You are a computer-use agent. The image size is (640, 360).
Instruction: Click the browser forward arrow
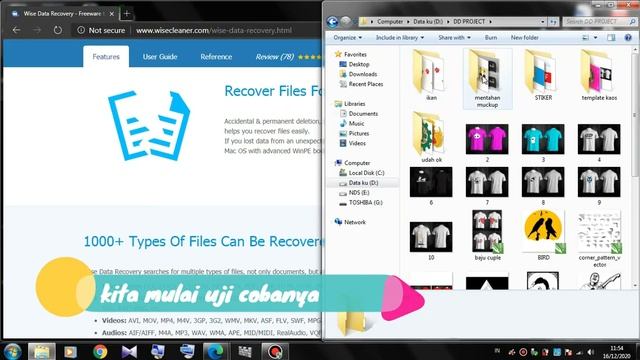click(37, 30)
